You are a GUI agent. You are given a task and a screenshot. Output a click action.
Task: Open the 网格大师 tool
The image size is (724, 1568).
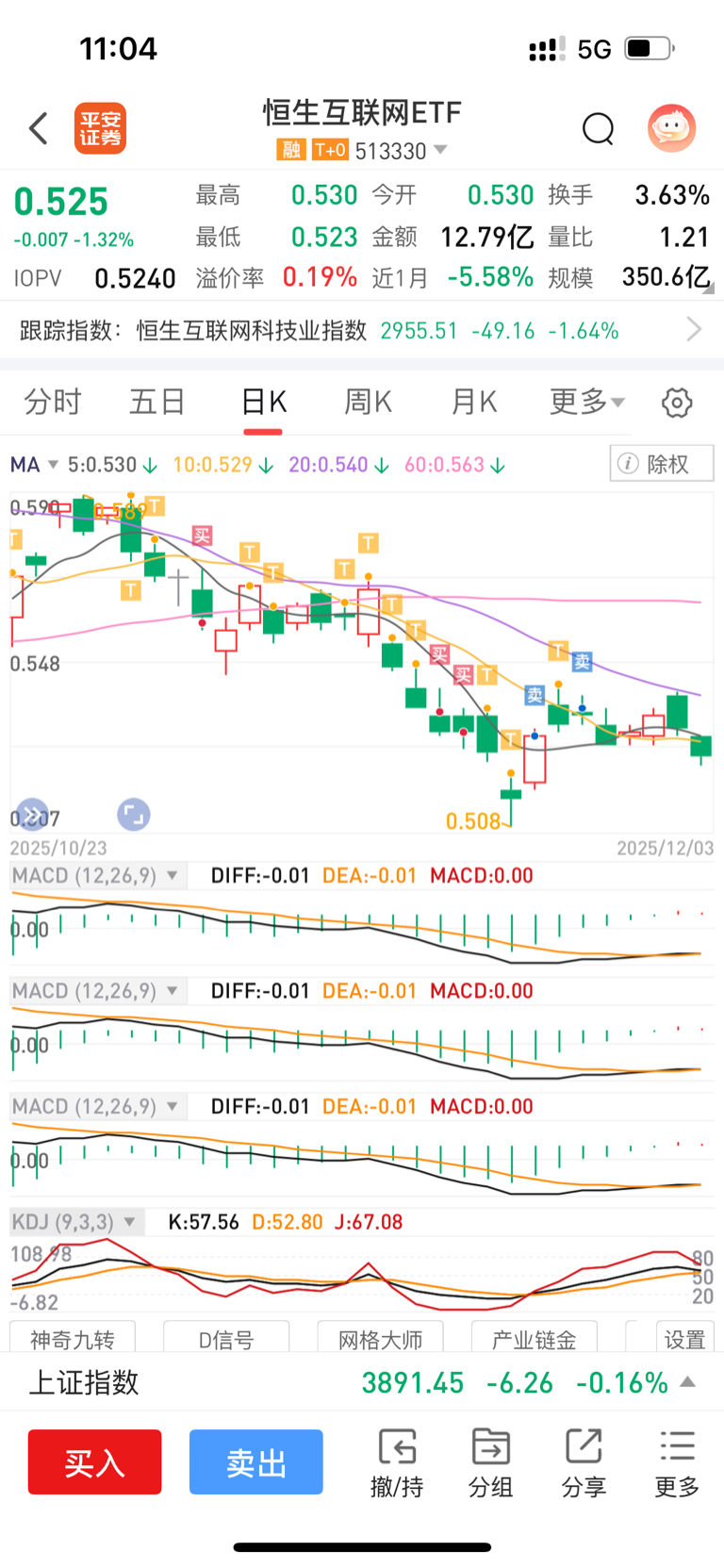pos(380,1337)
